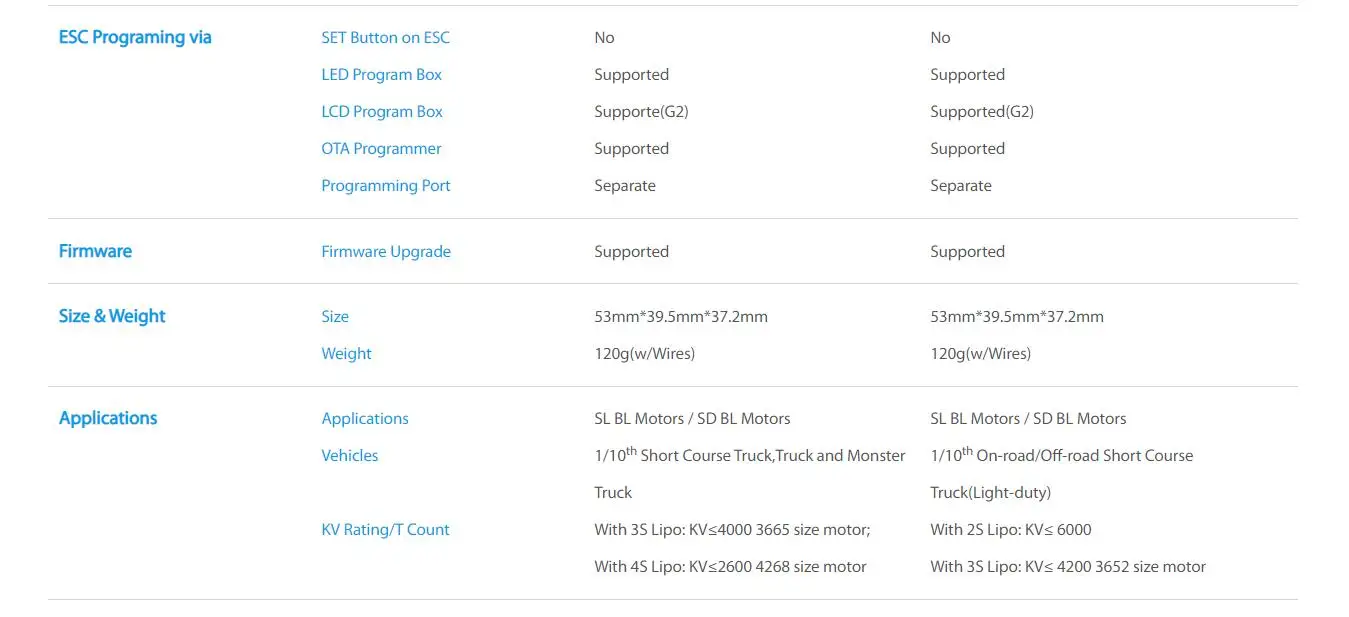Select the OTA Programmer row label
Screen dimensions: 1349x617
pos(381,149)
